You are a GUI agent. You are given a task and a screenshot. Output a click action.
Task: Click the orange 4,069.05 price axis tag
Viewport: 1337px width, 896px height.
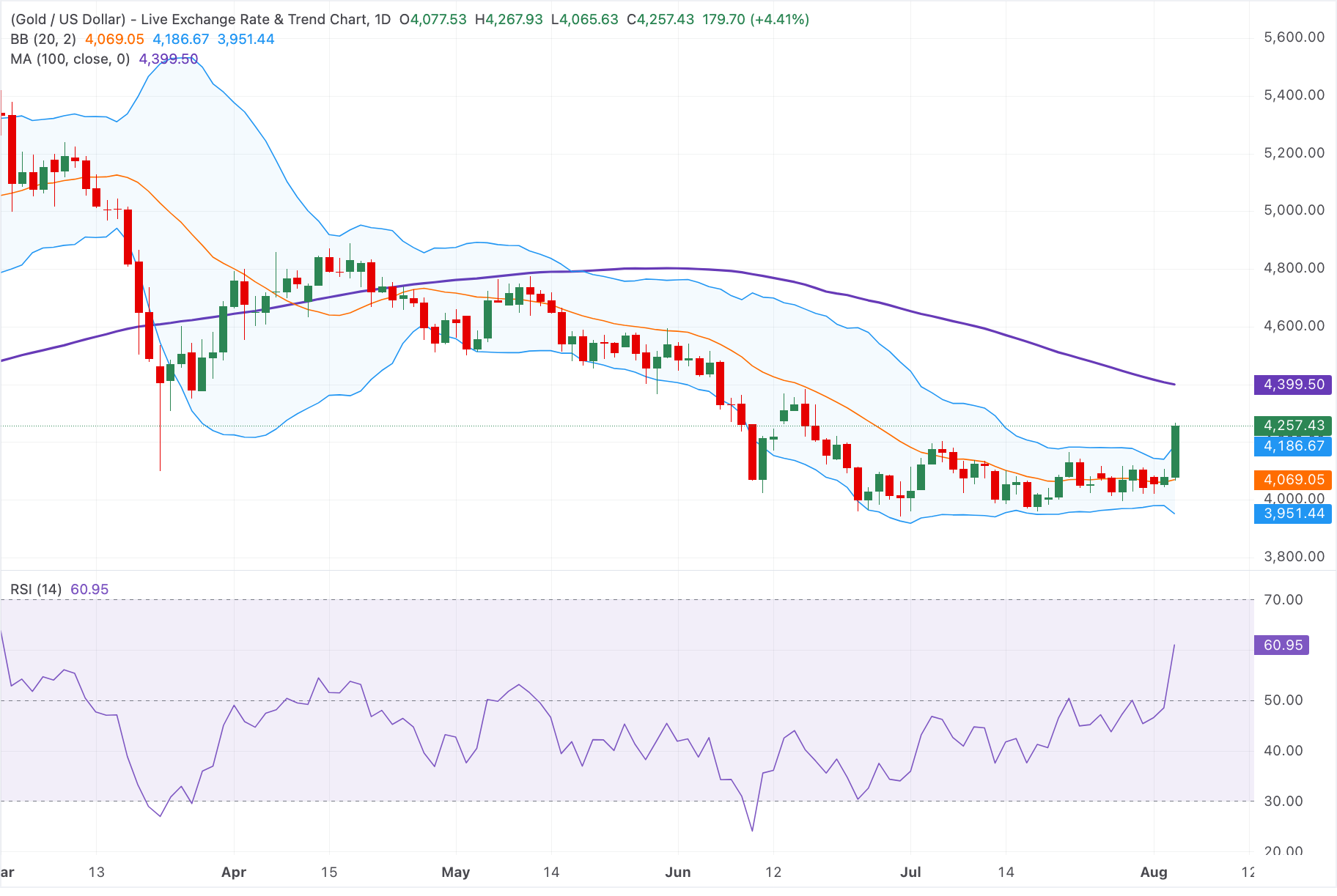point(1293,480)
